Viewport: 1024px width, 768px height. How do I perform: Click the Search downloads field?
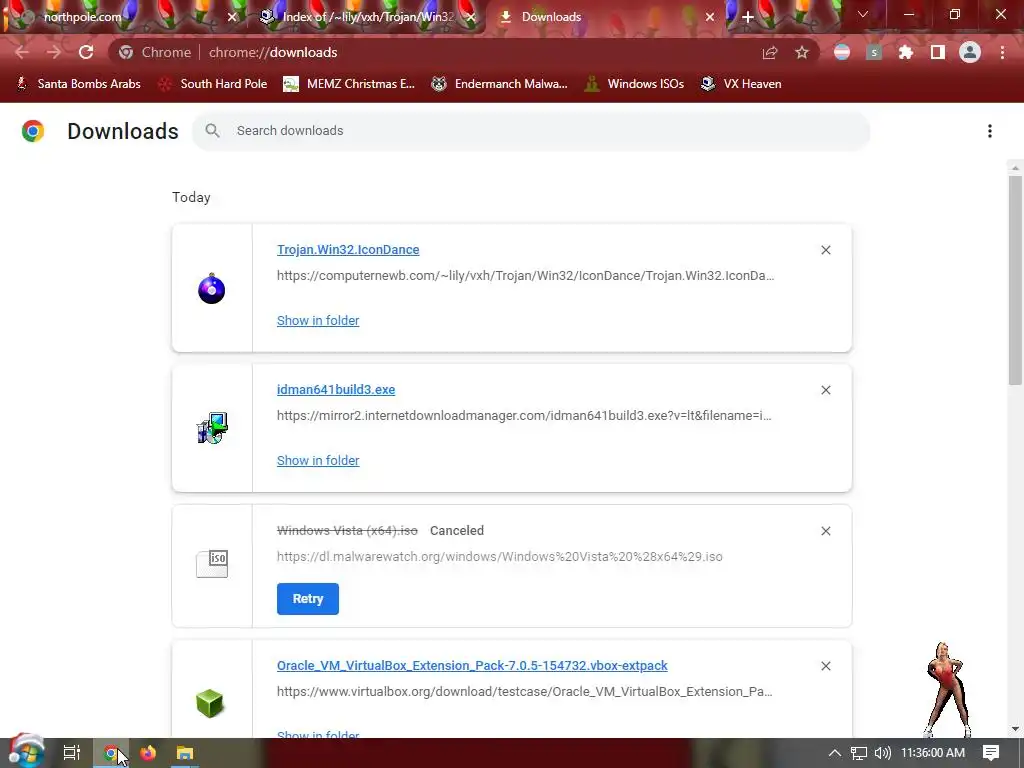tap(530, 131)
